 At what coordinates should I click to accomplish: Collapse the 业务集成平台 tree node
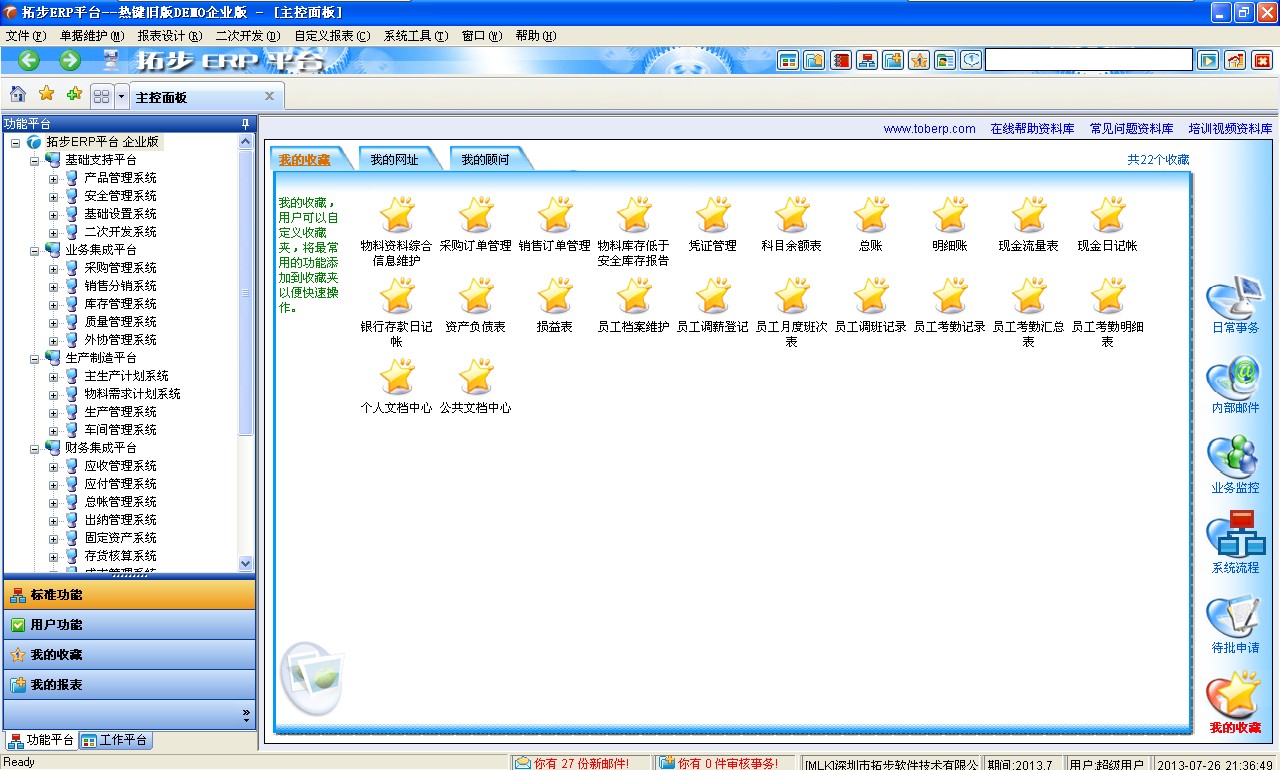coord(35,250)
